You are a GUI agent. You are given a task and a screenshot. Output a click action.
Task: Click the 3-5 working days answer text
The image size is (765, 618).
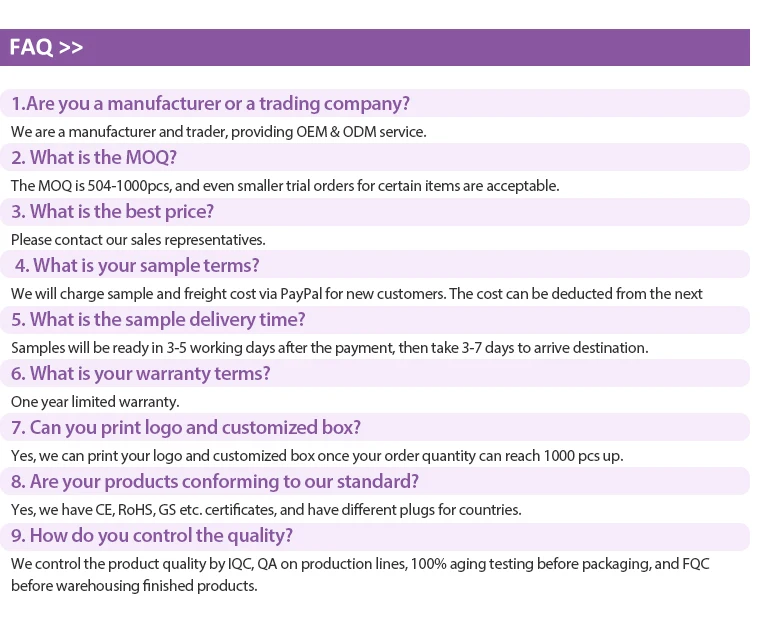coord(330,347)
